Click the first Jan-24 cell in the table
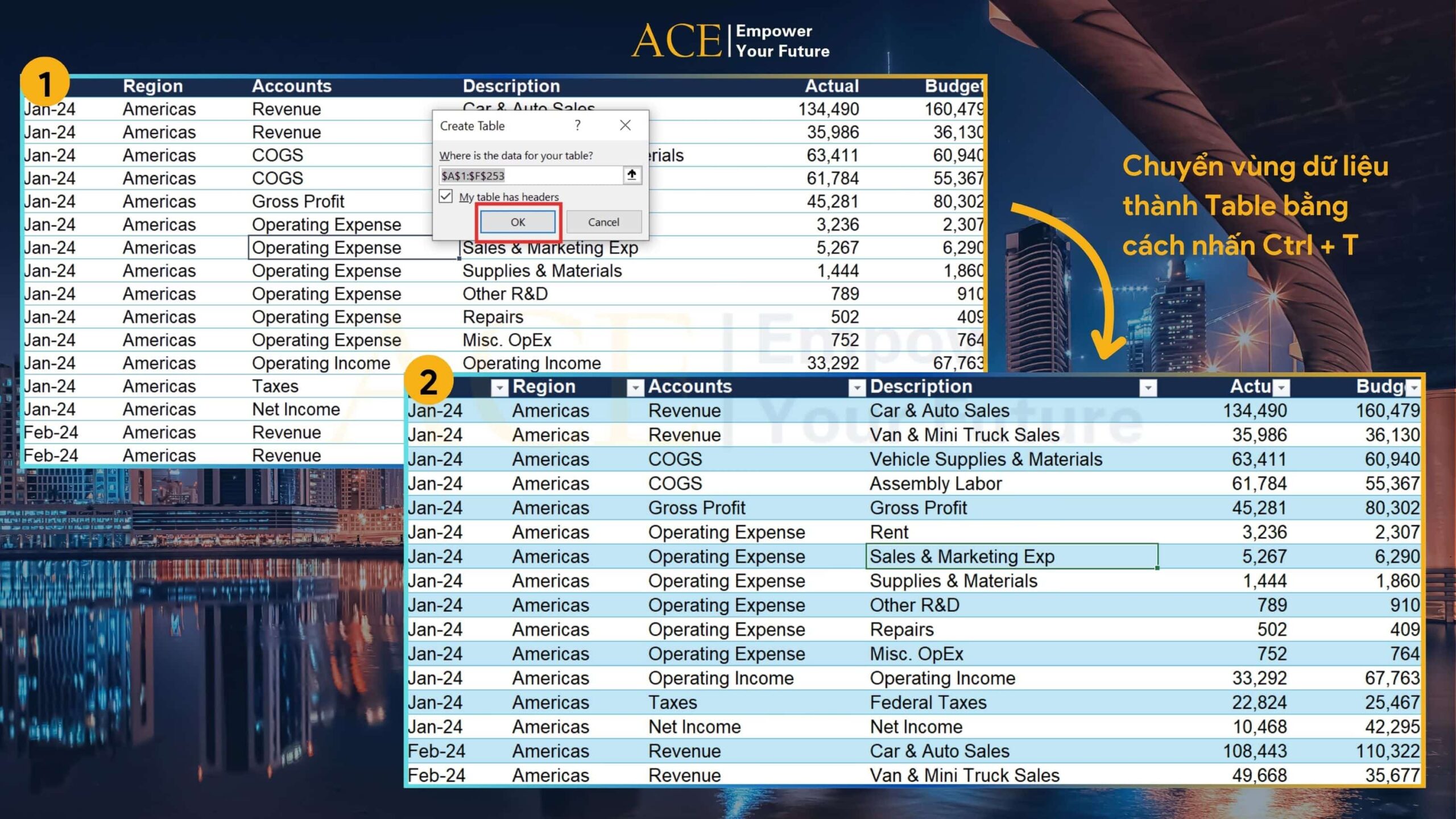1456x819 pixels. point(436,411)
